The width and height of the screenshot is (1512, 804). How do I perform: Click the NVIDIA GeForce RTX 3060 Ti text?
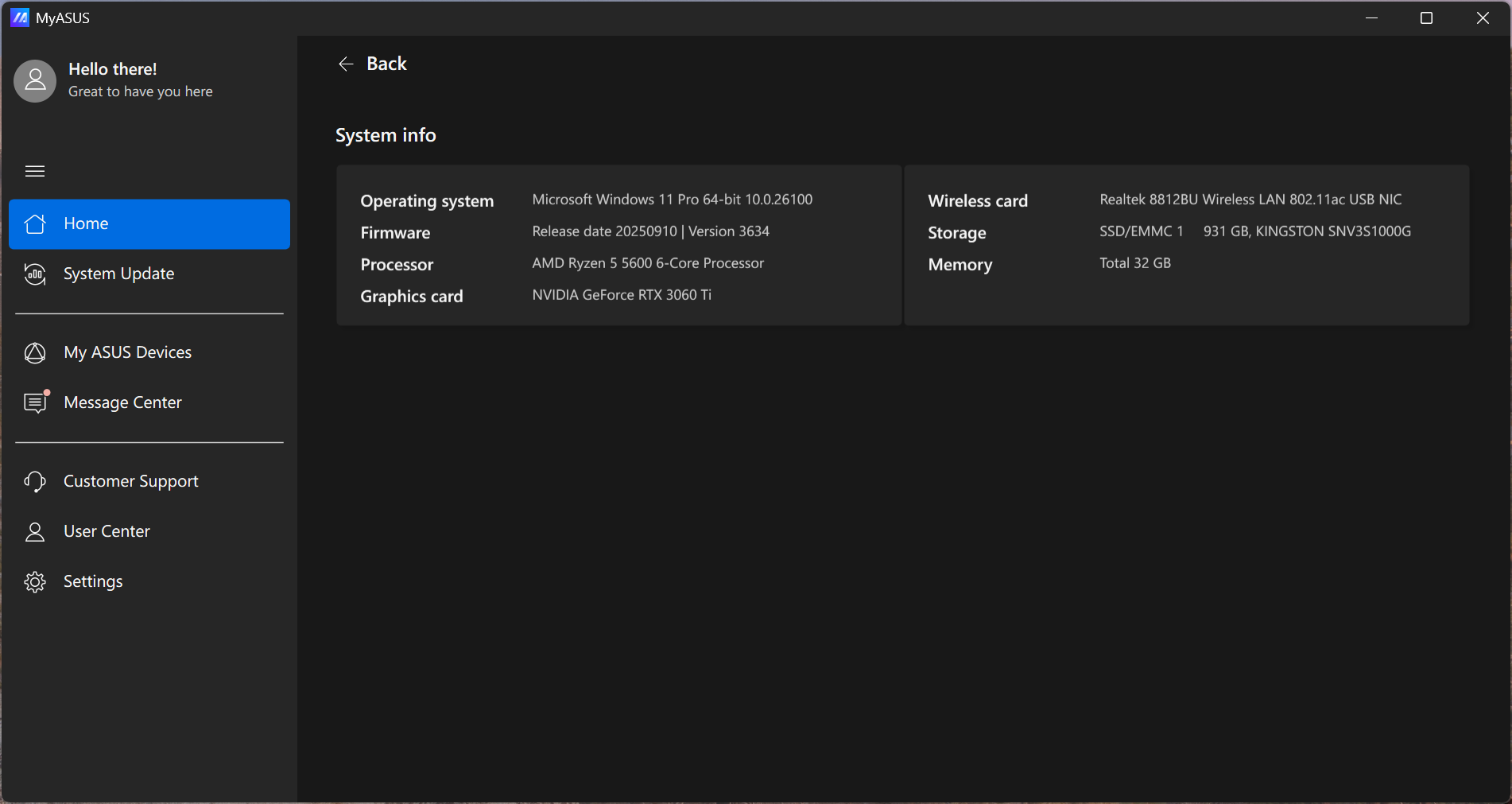[x=622, y=295]
